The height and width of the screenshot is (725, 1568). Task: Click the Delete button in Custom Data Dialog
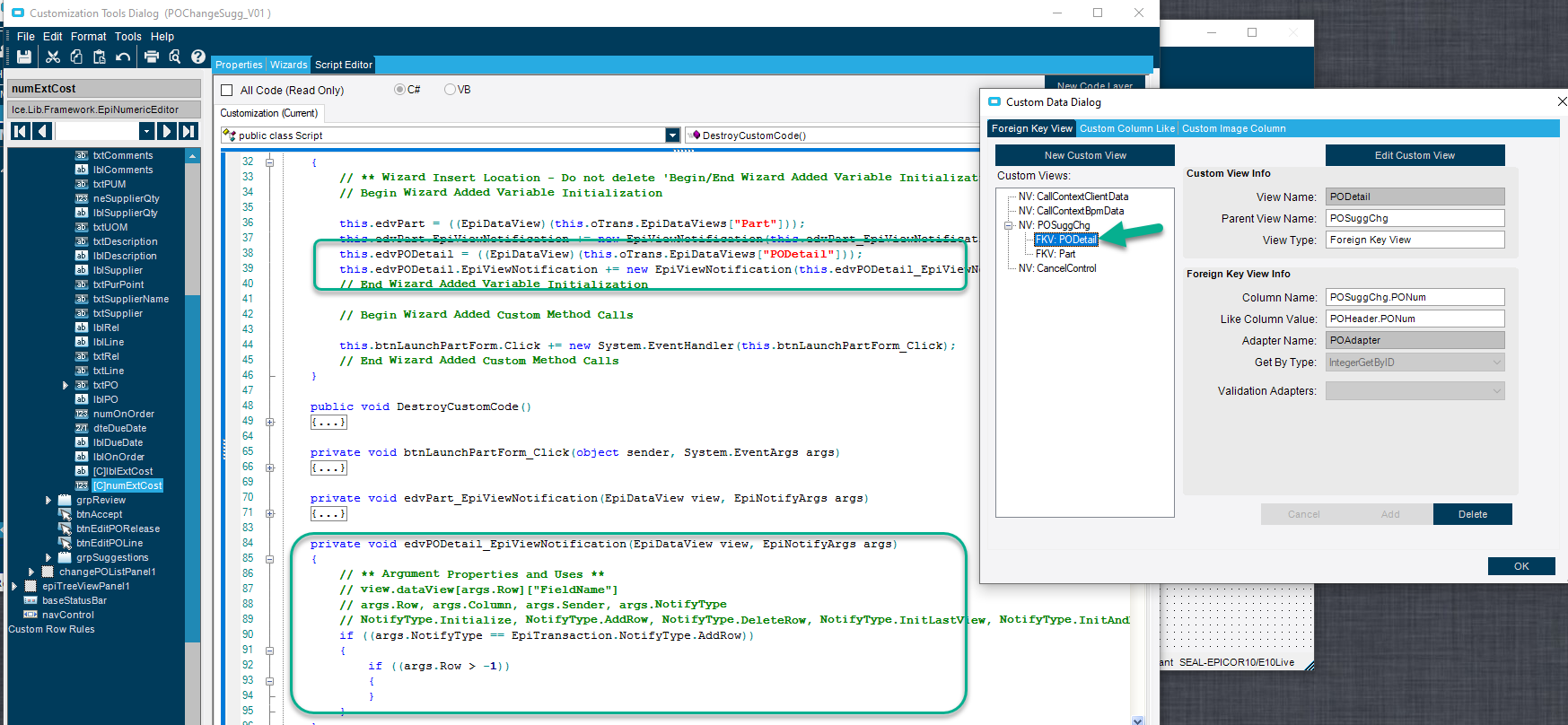[1473, 514]
